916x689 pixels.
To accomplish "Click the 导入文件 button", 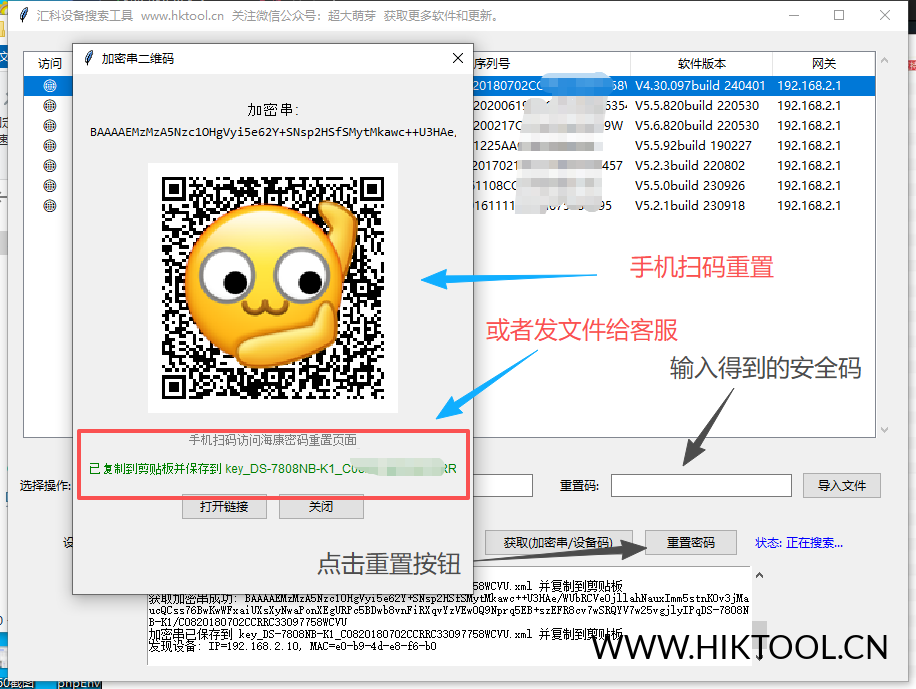I will [x=842, y=486].
